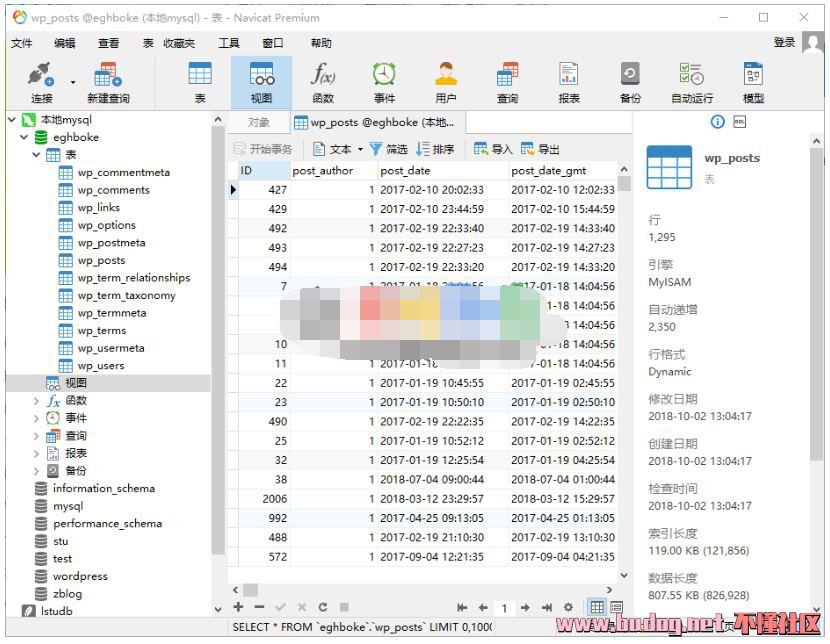Click the 导入 import button
This screenshot has width=830, height=644.
coord(493,149)
